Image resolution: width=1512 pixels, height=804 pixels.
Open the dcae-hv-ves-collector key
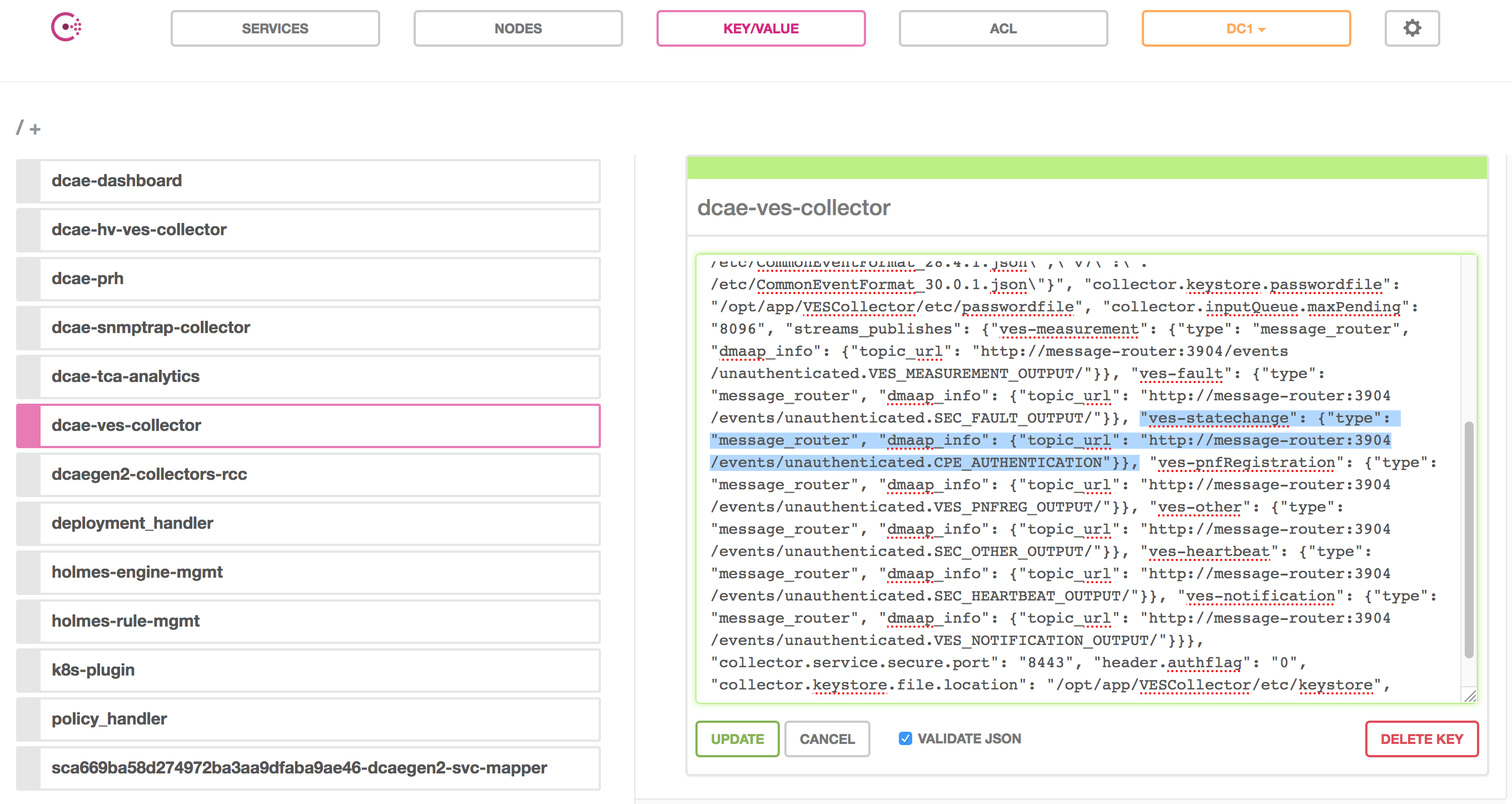click(x=308, y=230)
